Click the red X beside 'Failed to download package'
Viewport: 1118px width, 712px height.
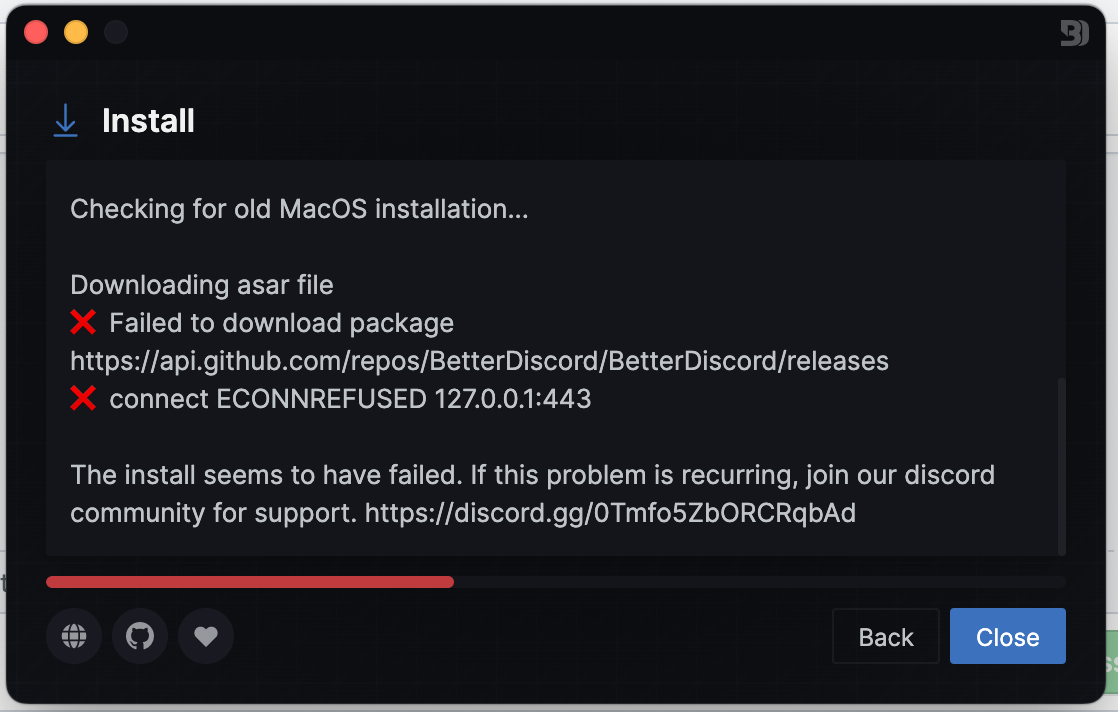[84, 322]
